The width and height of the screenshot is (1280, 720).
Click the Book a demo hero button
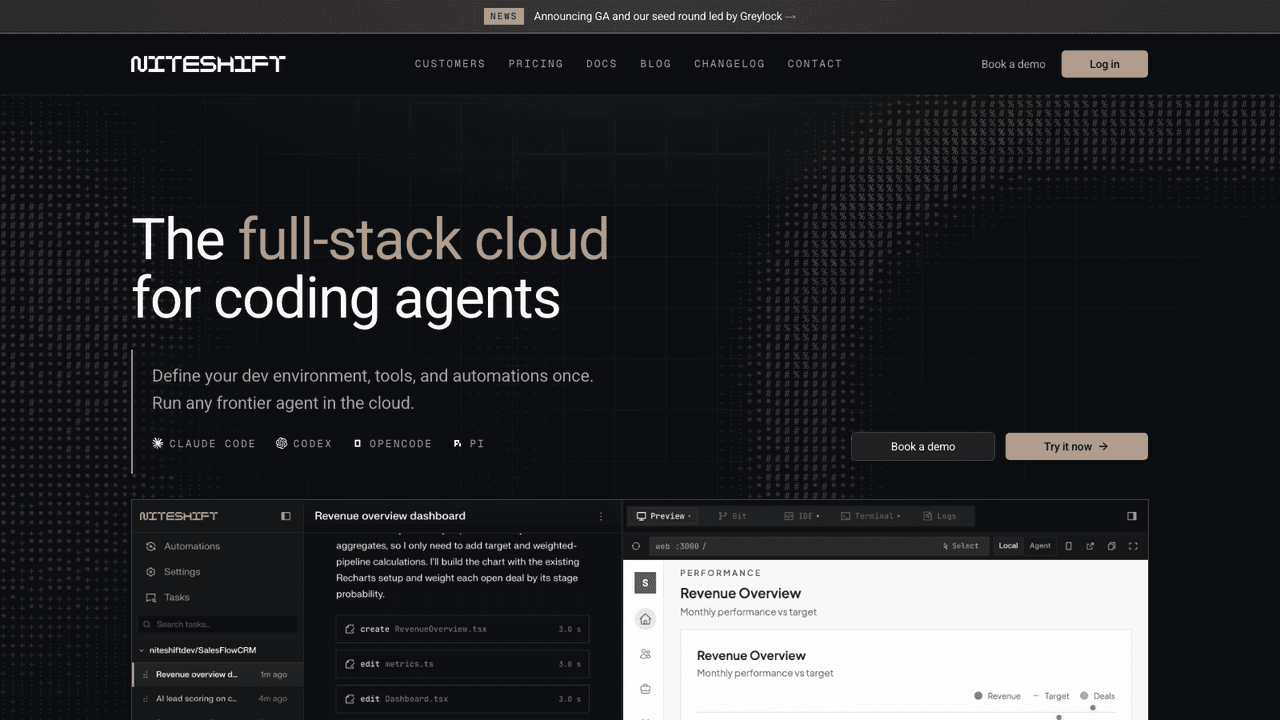[923, 446]
